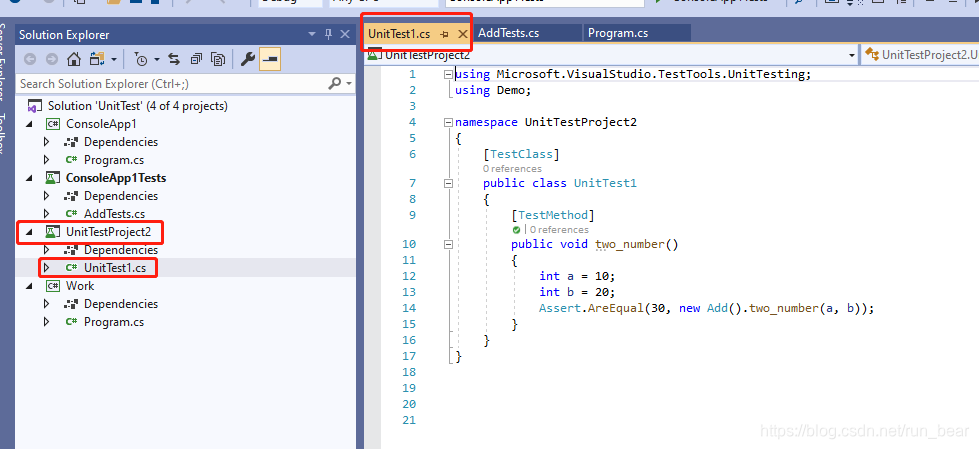This screenshot has width=979, height=449.
Task: Click '0 references' CodeLens above two_number method
Action: pyautogui.click(x=559, y=230)
